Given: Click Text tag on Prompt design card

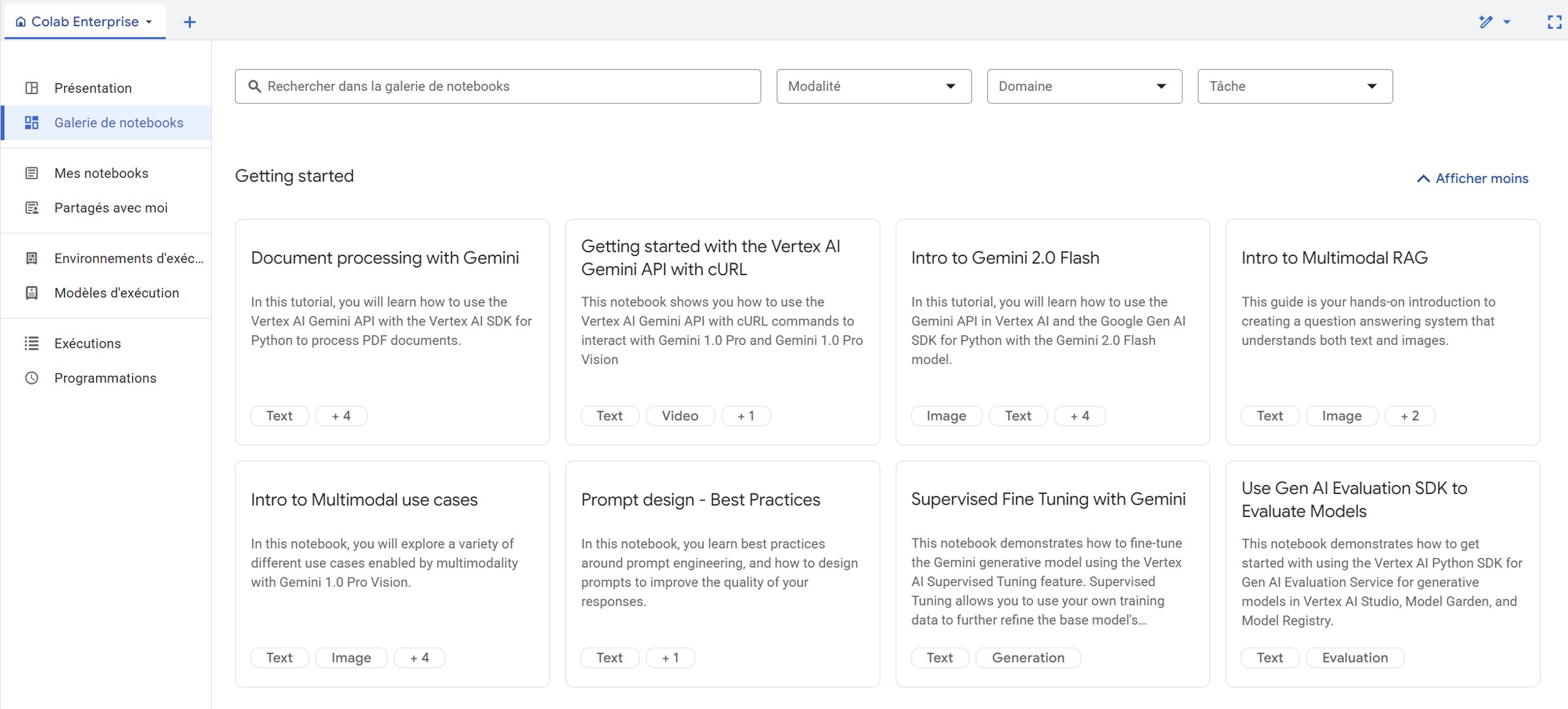Looking at the screenshot, I should (610, 657).
